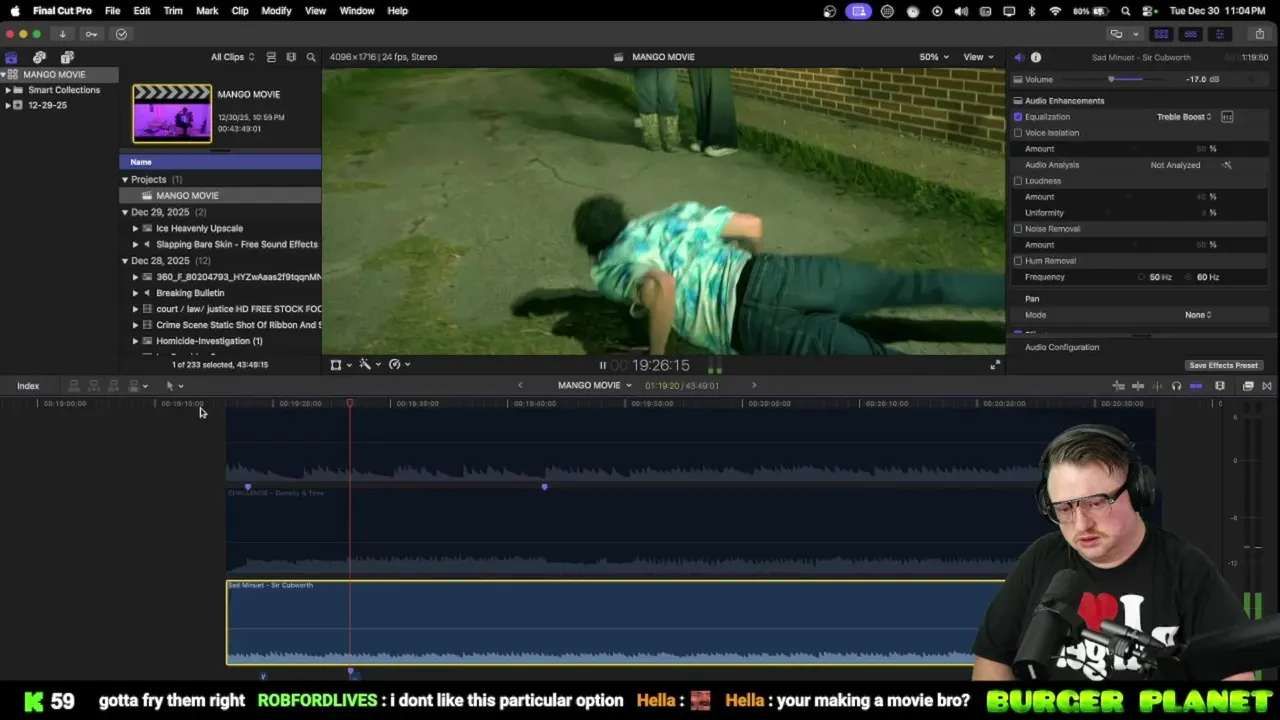Show the Transitions browser icon
Viewport: 1280px width, 720px height.
tap(1267, 386)
